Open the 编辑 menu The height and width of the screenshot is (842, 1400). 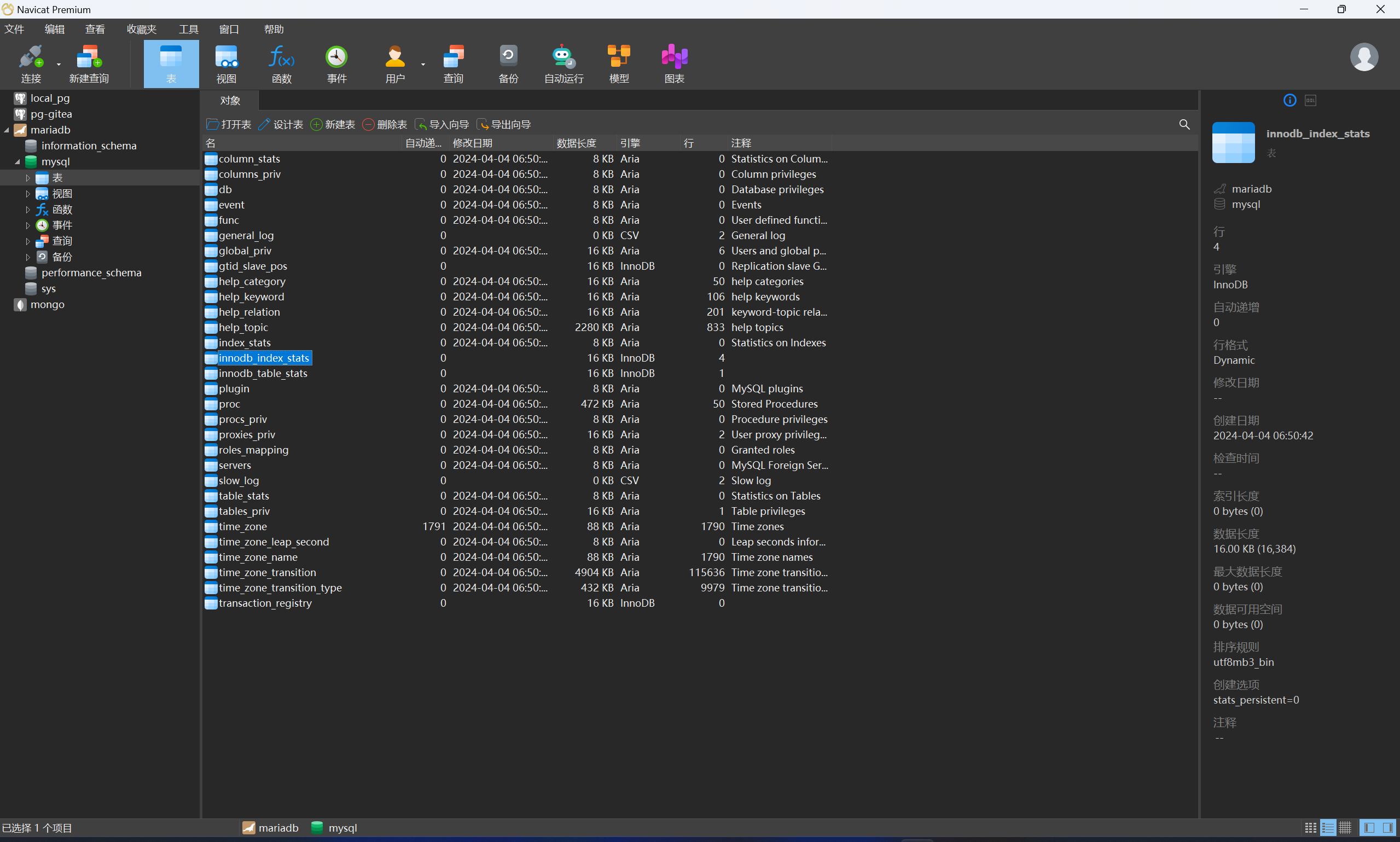(x=55, y=29)
